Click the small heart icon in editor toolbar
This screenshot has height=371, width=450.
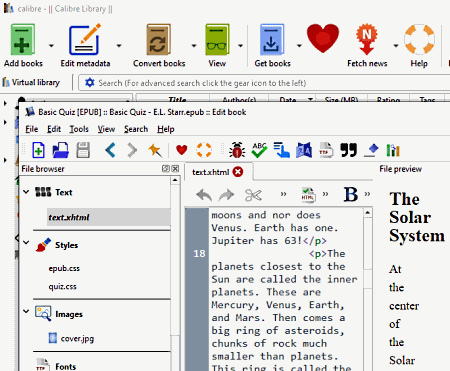[x=181, y=150]
